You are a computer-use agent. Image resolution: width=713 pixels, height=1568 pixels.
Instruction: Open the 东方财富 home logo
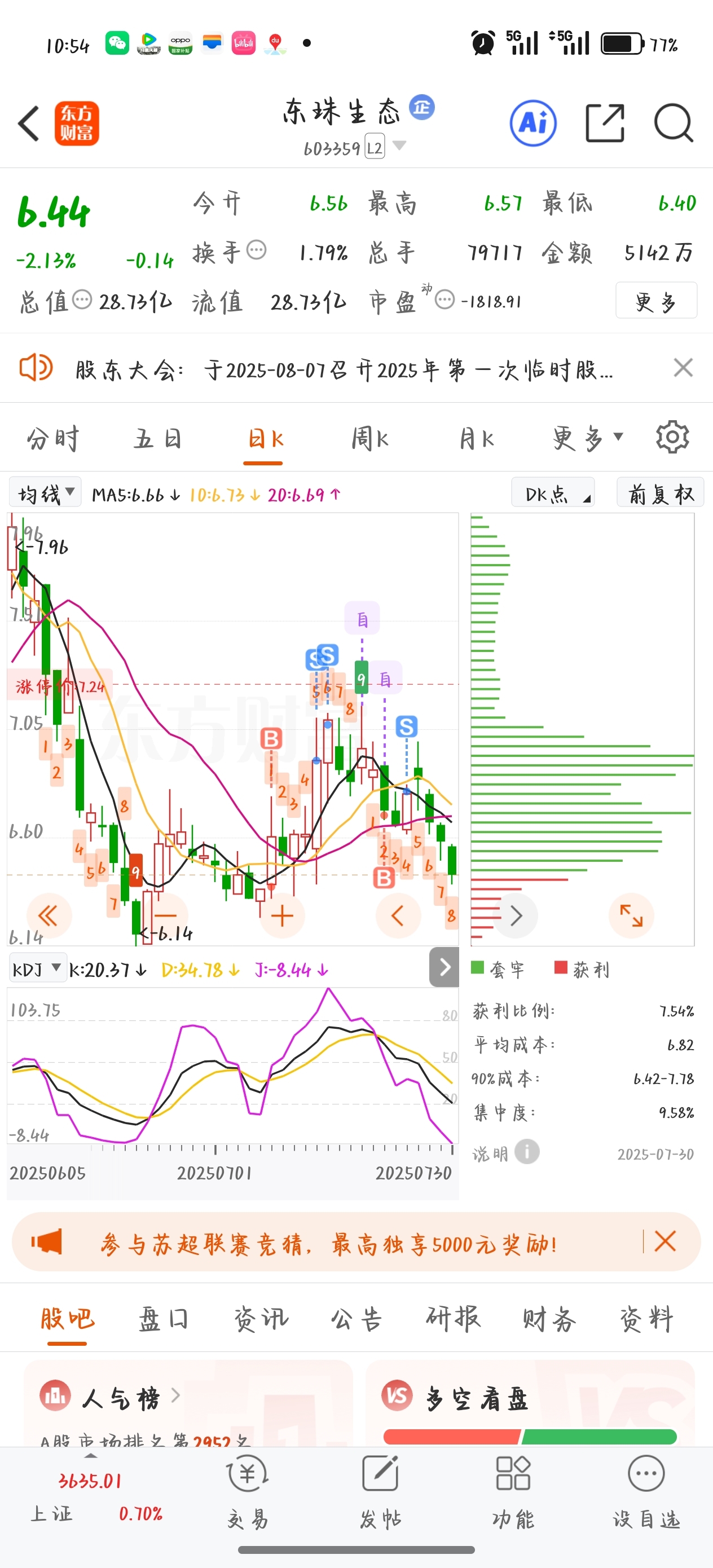click(77, 124)
